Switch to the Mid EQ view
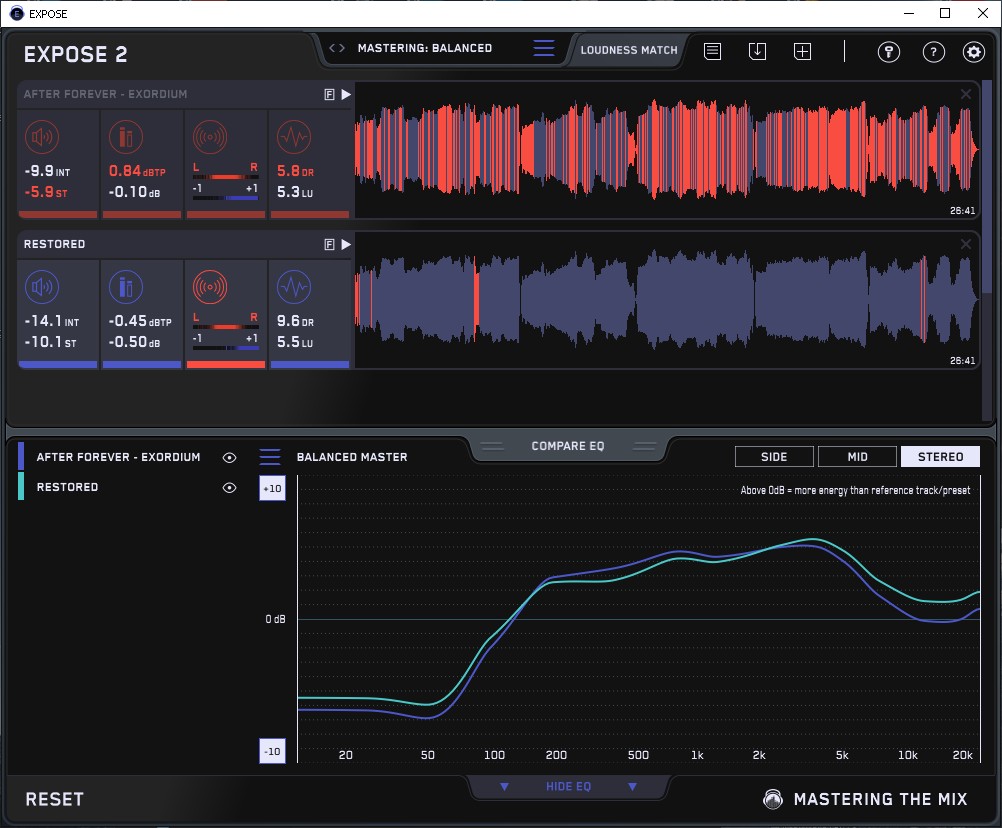1002x828 pixels. tap(857, 457)
